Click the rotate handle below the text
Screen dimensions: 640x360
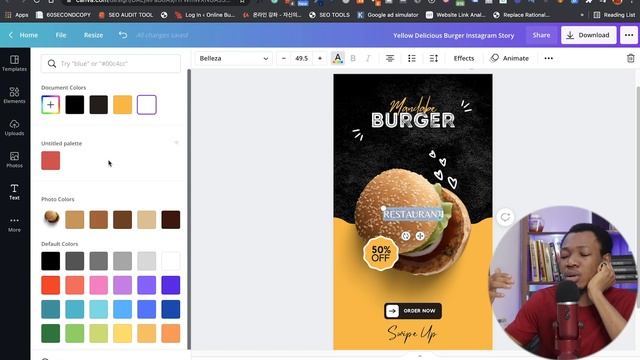tap(405, 236)
